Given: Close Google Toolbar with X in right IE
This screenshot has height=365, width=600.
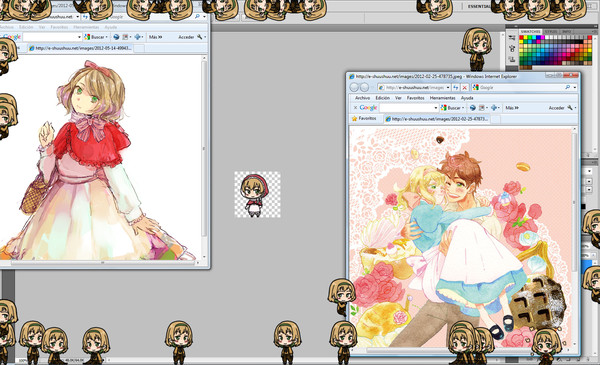Looking at the screenshot, I should click(355, 108).
